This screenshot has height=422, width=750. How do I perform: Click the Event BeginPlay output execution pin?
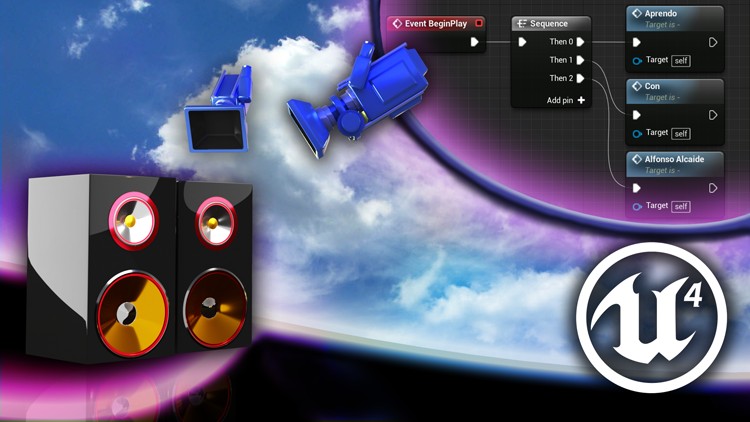tap(475, 42)
